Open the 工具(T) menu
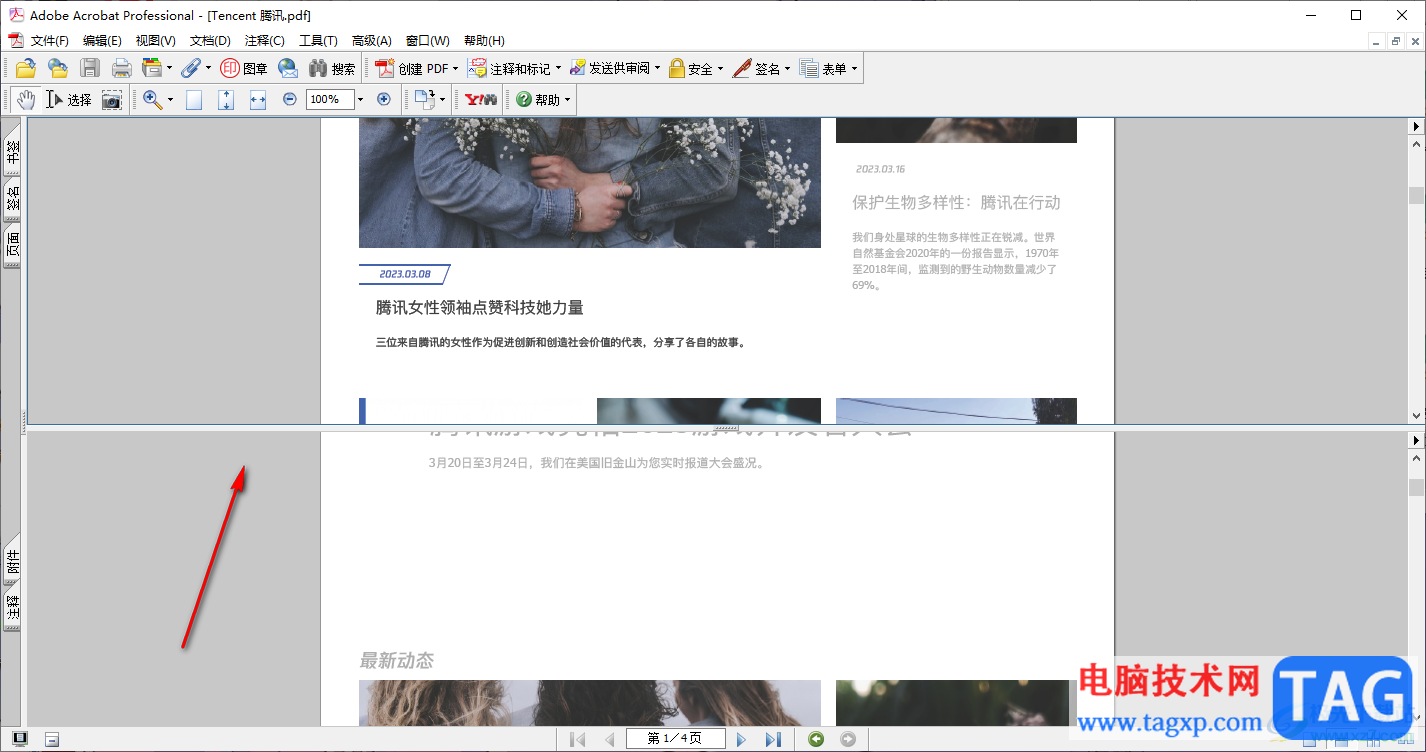 [x=318, y=41]
